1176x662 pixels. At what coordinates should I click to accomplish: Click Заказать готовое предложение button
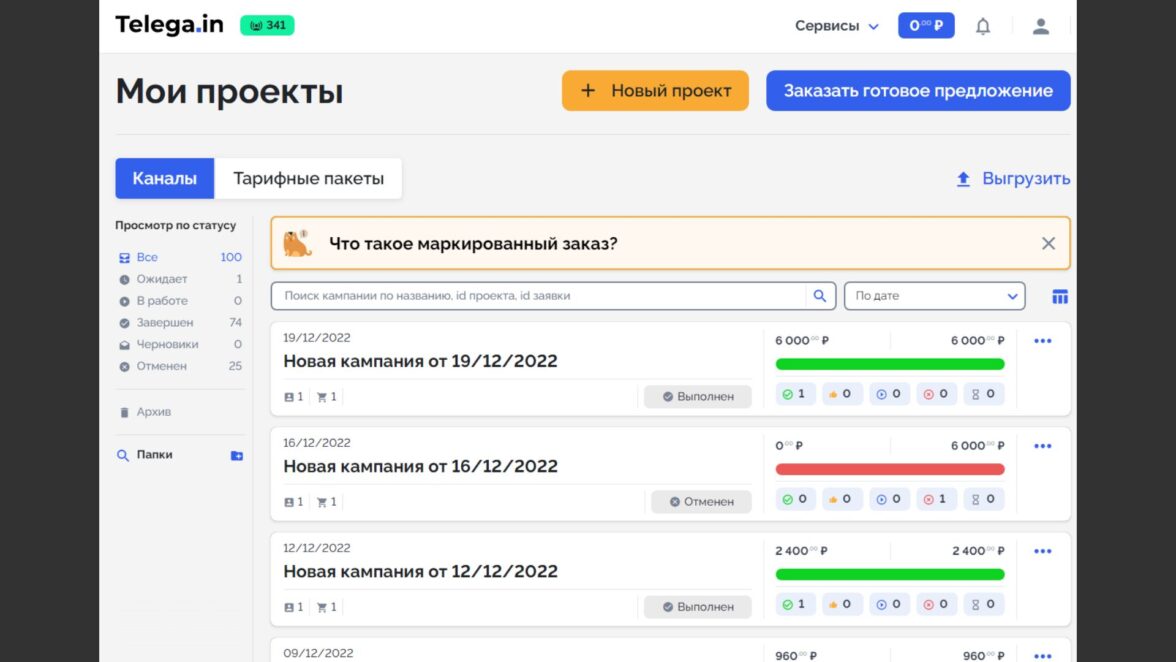pyautogui.click(x=917, y=91)
